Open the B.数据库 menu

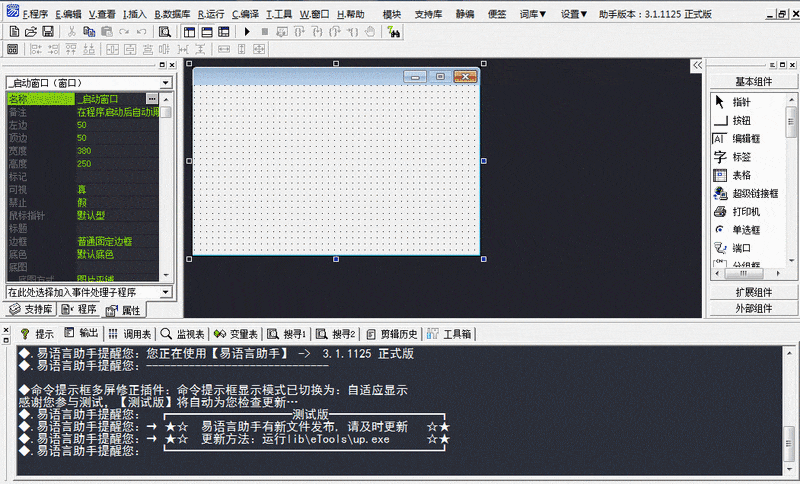pos(172,14)
